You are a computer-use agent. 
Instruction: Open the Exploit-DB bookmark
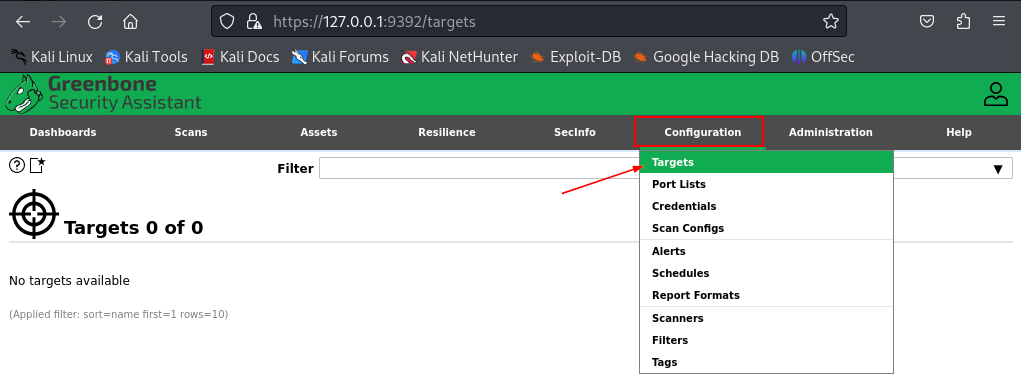coord(576,57)
